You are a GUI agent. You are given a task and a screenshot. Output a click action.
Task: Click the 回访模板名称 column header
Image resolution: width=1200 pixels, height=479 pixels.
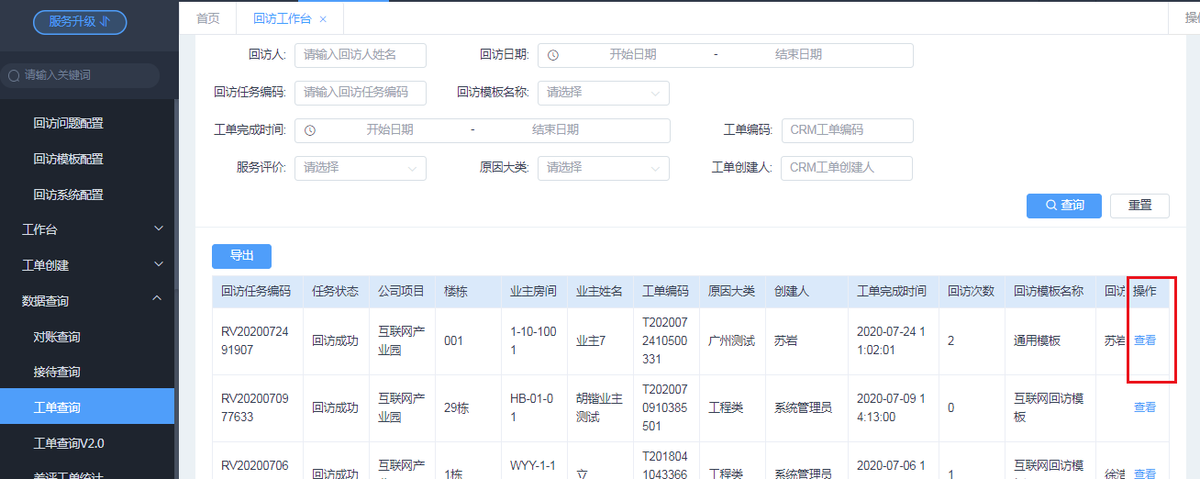[1049, 292]
